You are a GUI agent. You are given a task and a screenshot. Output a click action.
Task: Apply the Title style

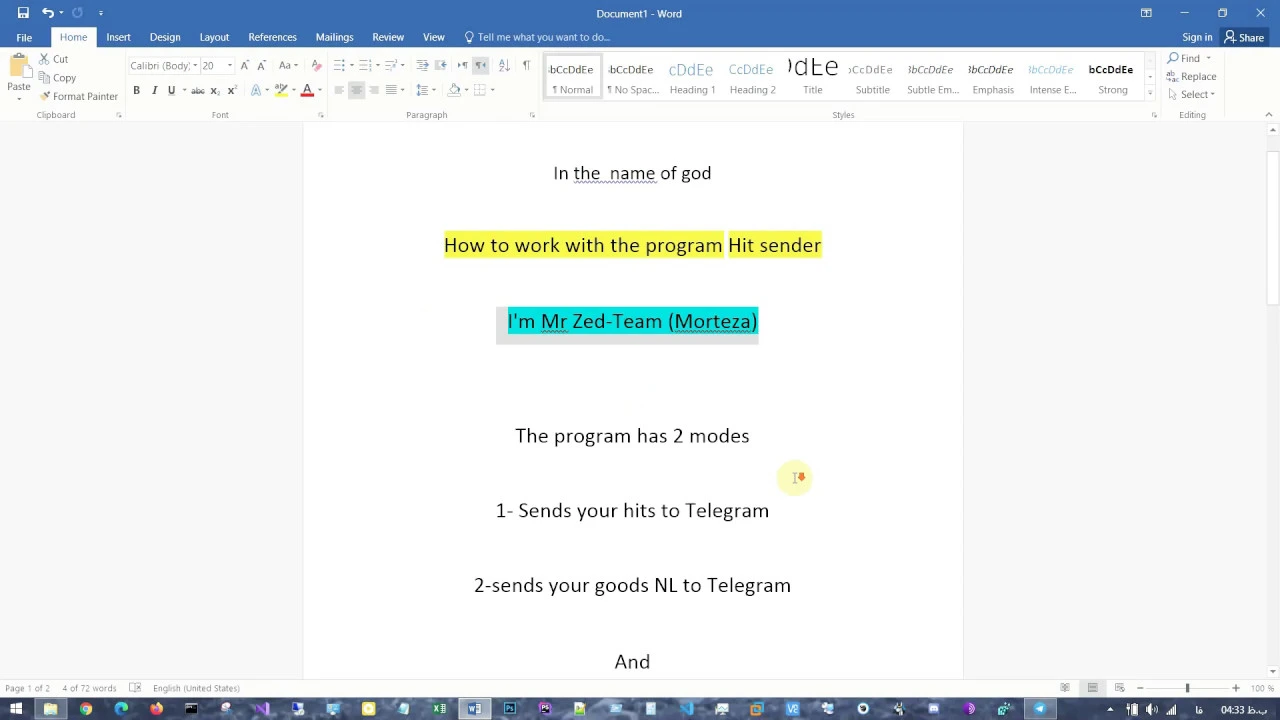click(813, 78)
